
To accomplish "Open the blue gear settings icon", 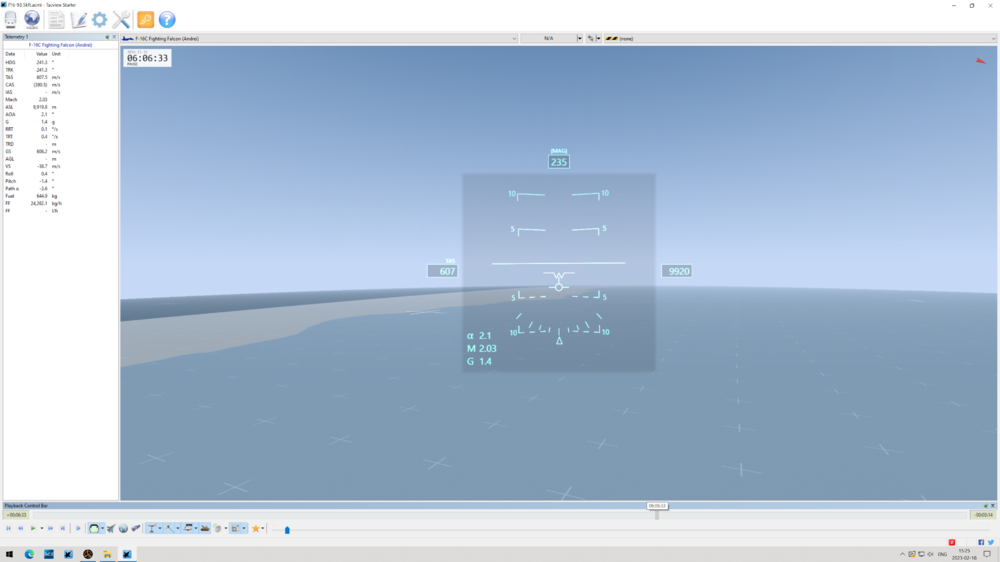I will pyautogui.click(x=99, y=20).
